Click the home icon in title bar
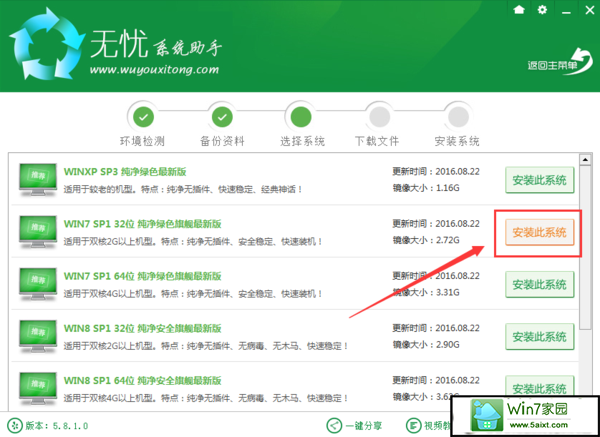Viewport: 600px width, 437px height. pyautogui.click(x=519, y=10)
